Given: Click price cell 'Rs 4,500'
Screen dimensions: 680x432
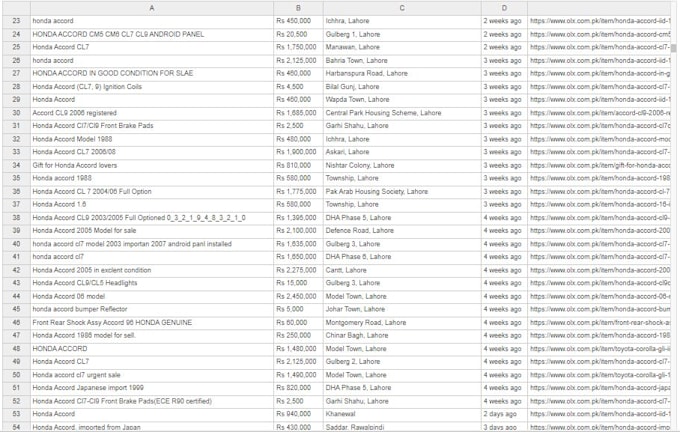Looking at the screenshot, I should [x=298, y=87].
